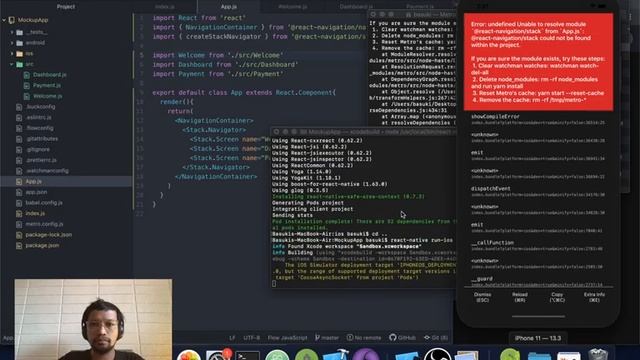
Task: Select App.js in the project tree
Action: [x=33, y=181]
